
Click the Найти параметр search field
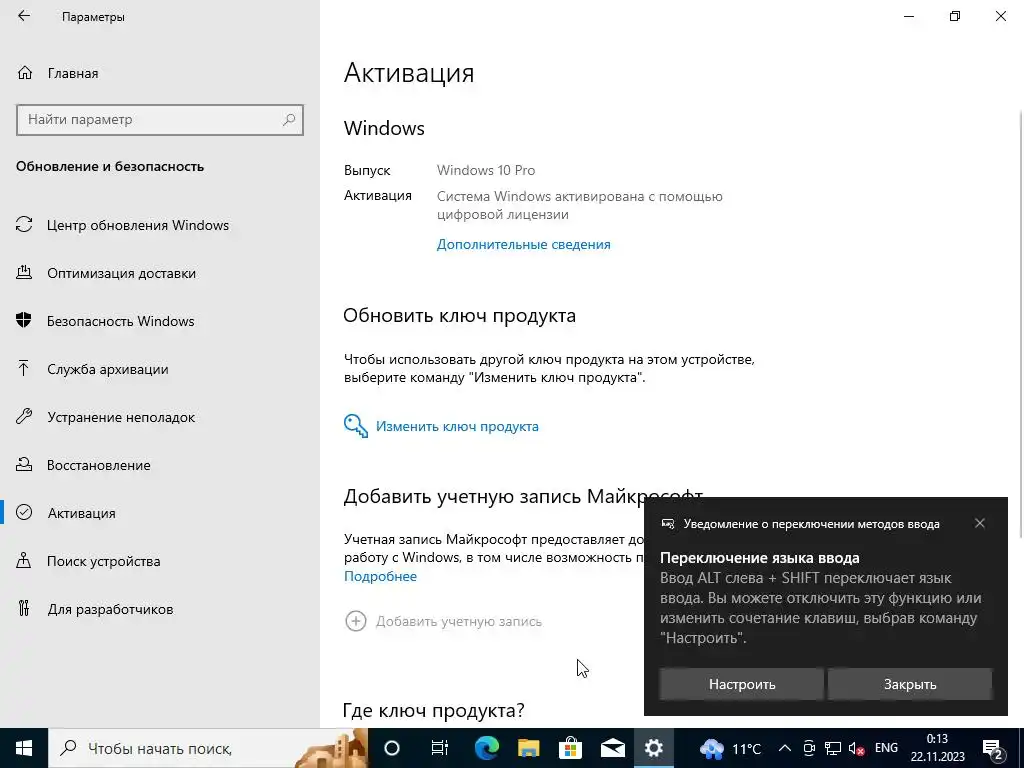160,120
